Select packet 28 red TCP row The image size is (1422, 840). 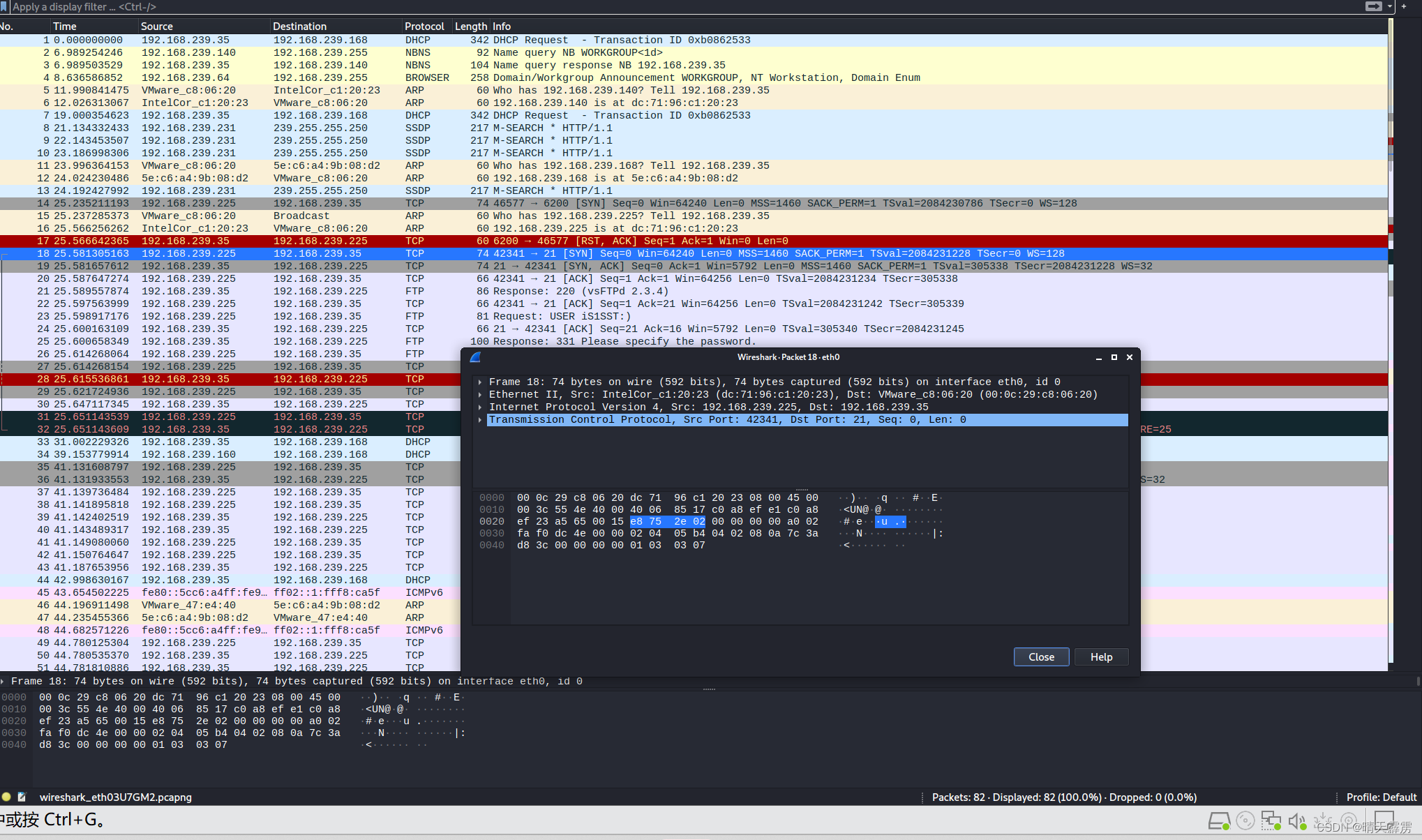(230, 379)
